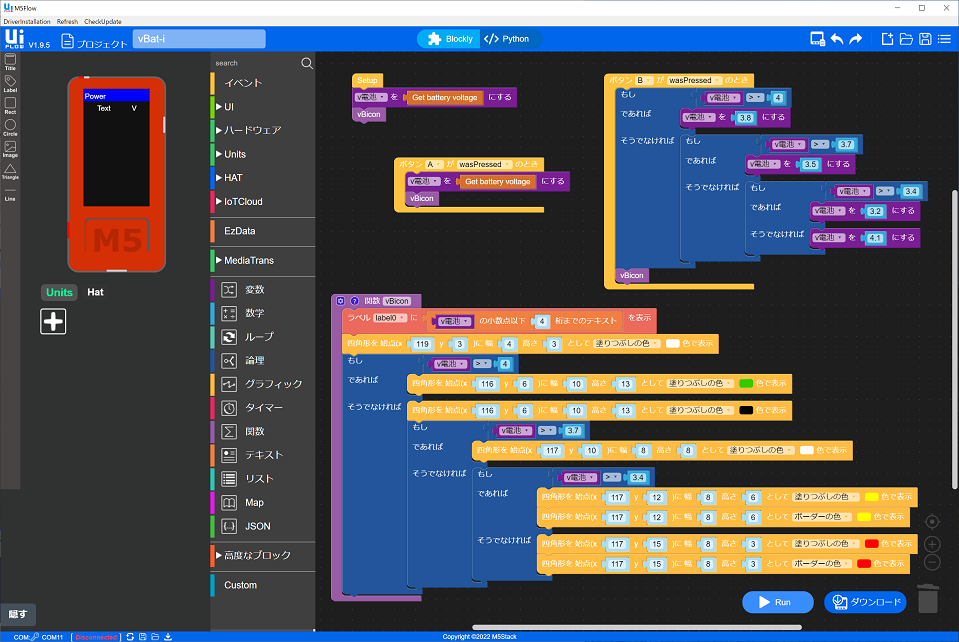
Task: Select the Line widget tool
Action: coord(10,196)
